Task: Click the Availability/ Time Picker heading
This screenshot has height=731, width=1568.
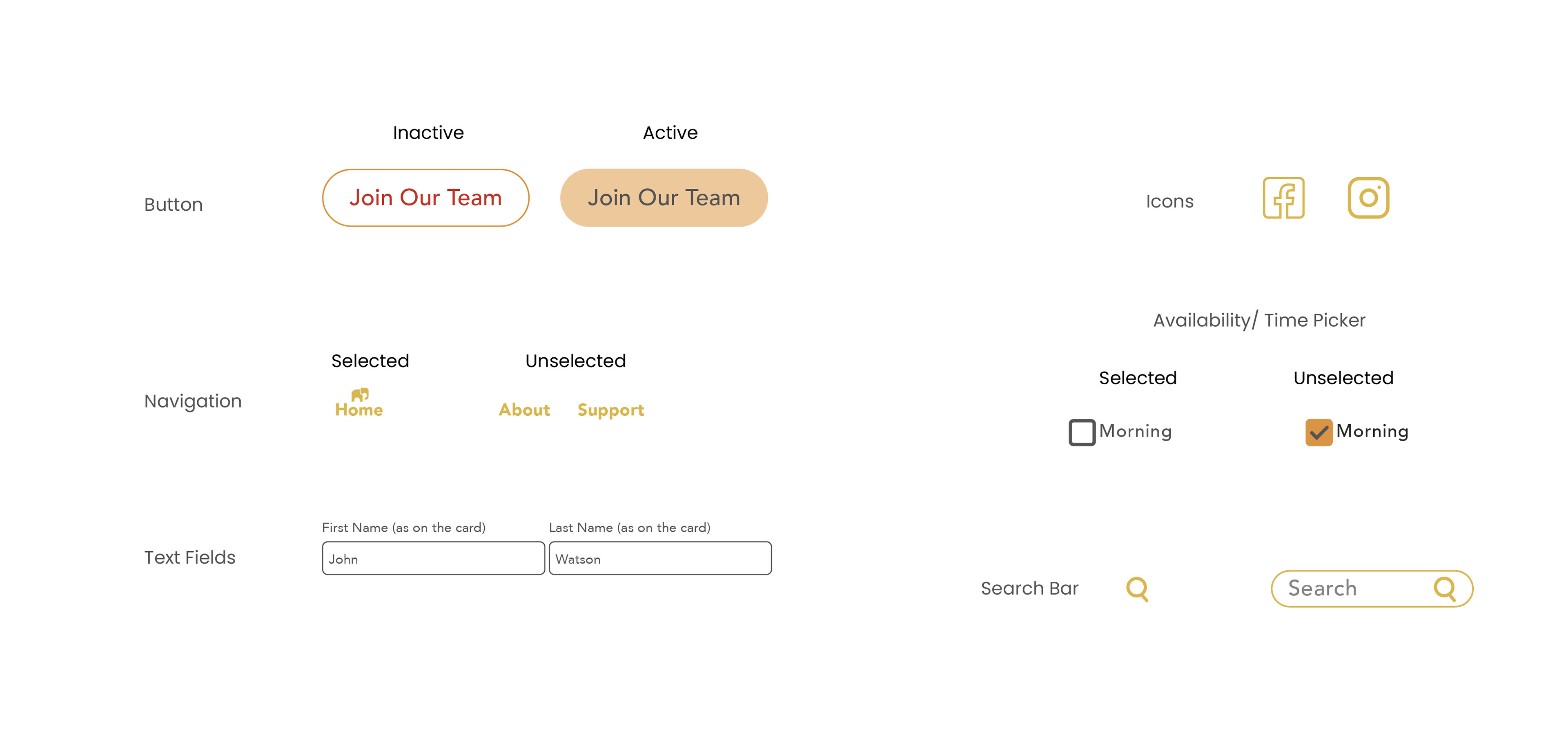Action: pos(1259,320)
